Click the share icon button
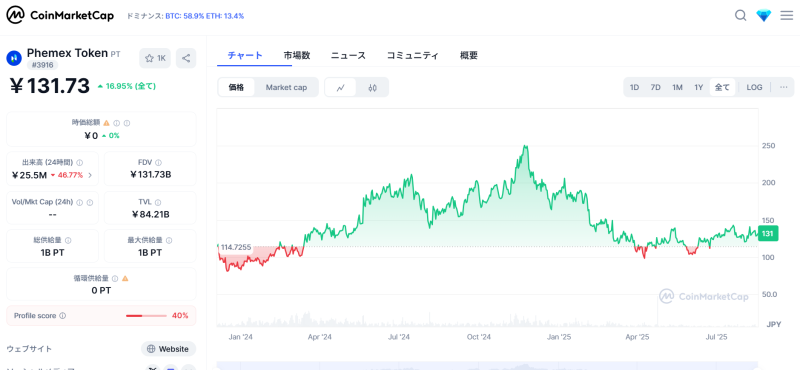Screen dimensions: 800x370 click(x=186, y=58)
